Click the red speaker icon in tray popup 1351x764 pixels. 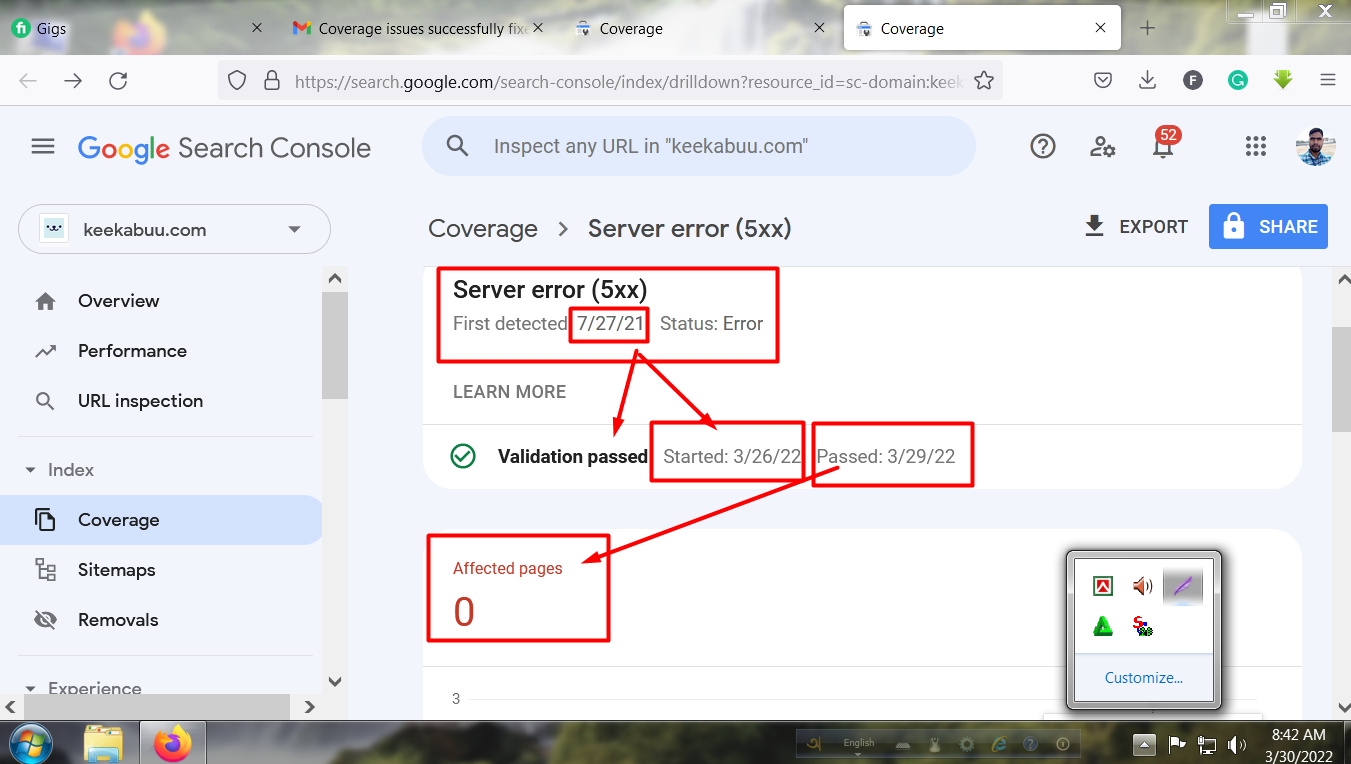1143,586
